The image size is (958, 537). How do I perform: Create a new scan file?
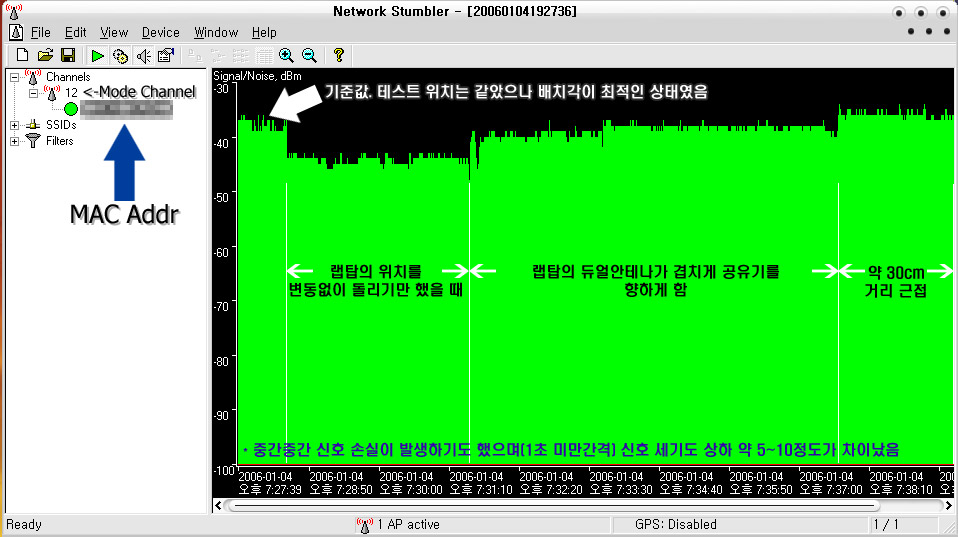tap(22, 55)
